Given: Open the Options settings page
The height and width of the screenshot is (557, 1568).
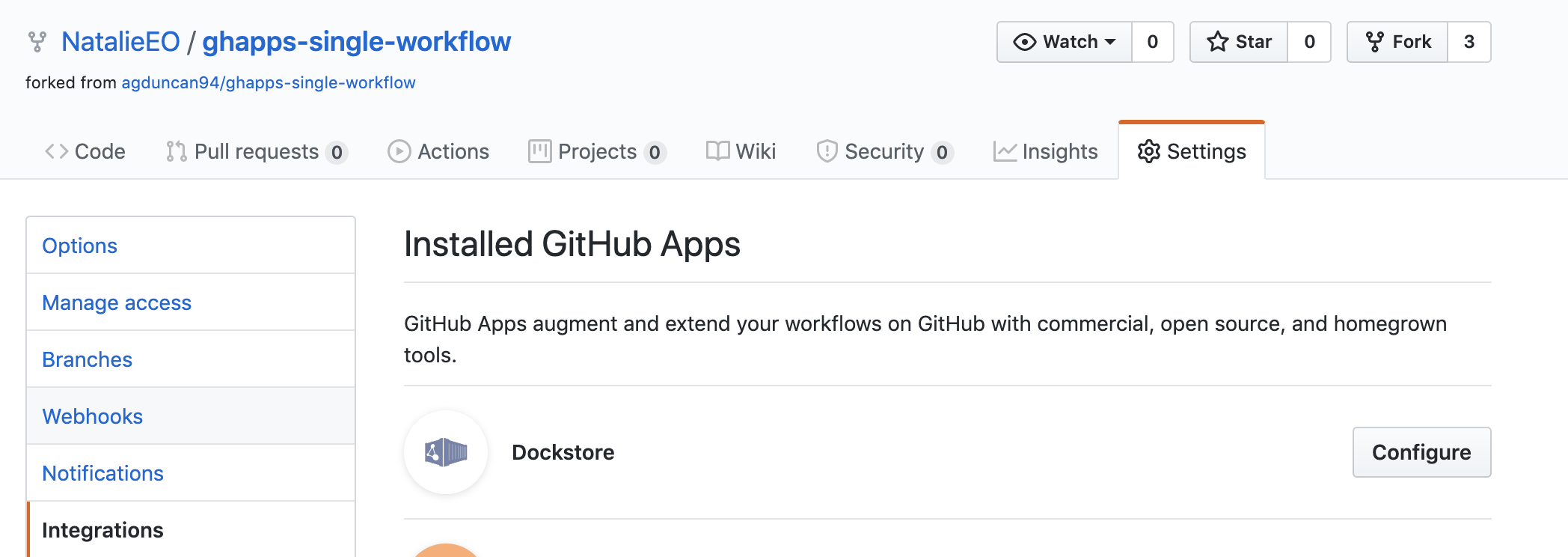Looking at the screenshot, I should pos(191,246).
